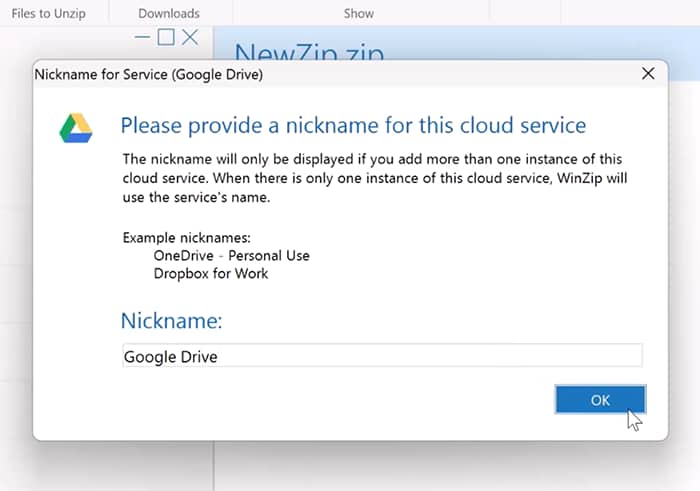This screenshot has height=491, width=700.
Task: Click the dialog title bar text
Action: (148, 73)
